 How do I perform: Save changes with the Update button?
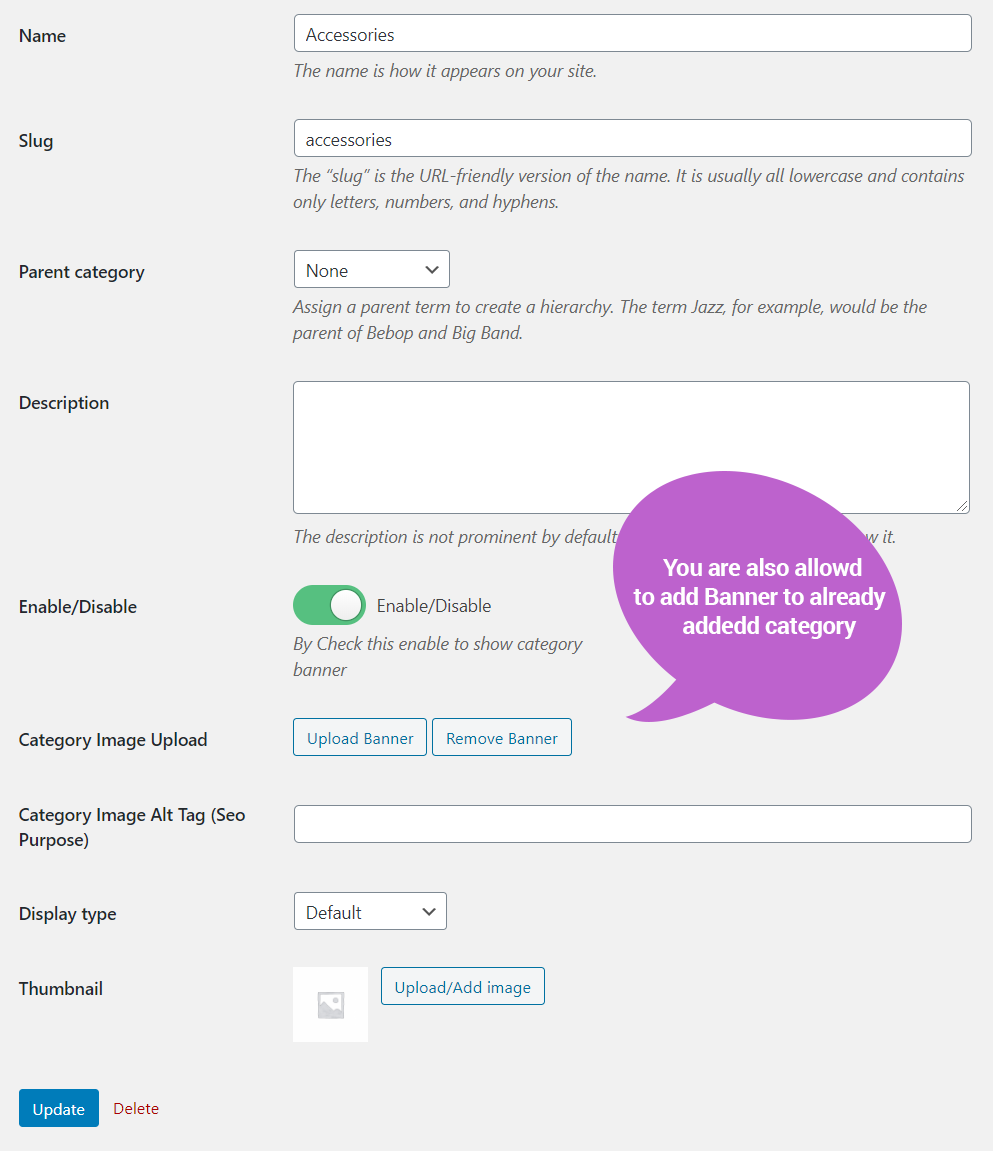click(x=58, y=1109)
